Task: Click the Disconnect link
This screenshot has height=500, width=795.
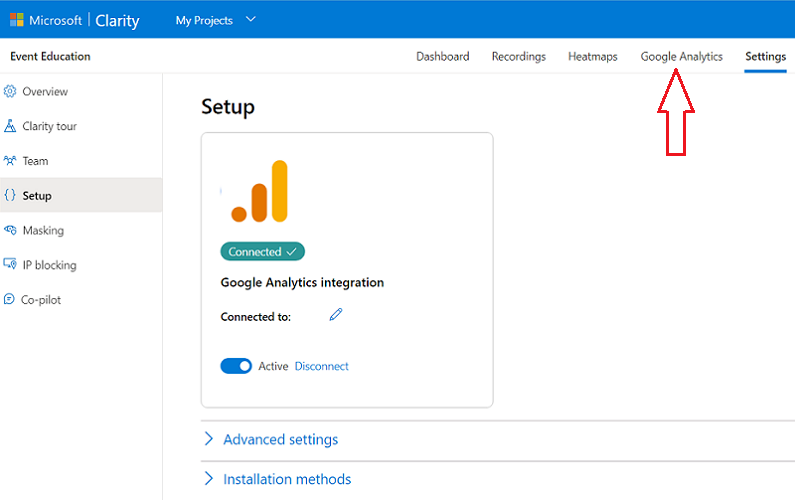Action: tap(321, 366)
